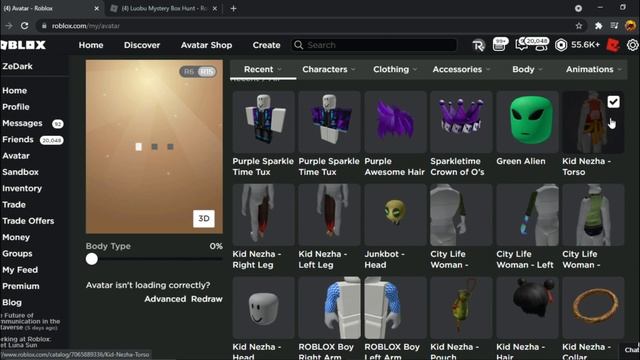Switch to the Luobu Mystery Box Hunt tab
The image size is (640, 360).
point(164,9)
